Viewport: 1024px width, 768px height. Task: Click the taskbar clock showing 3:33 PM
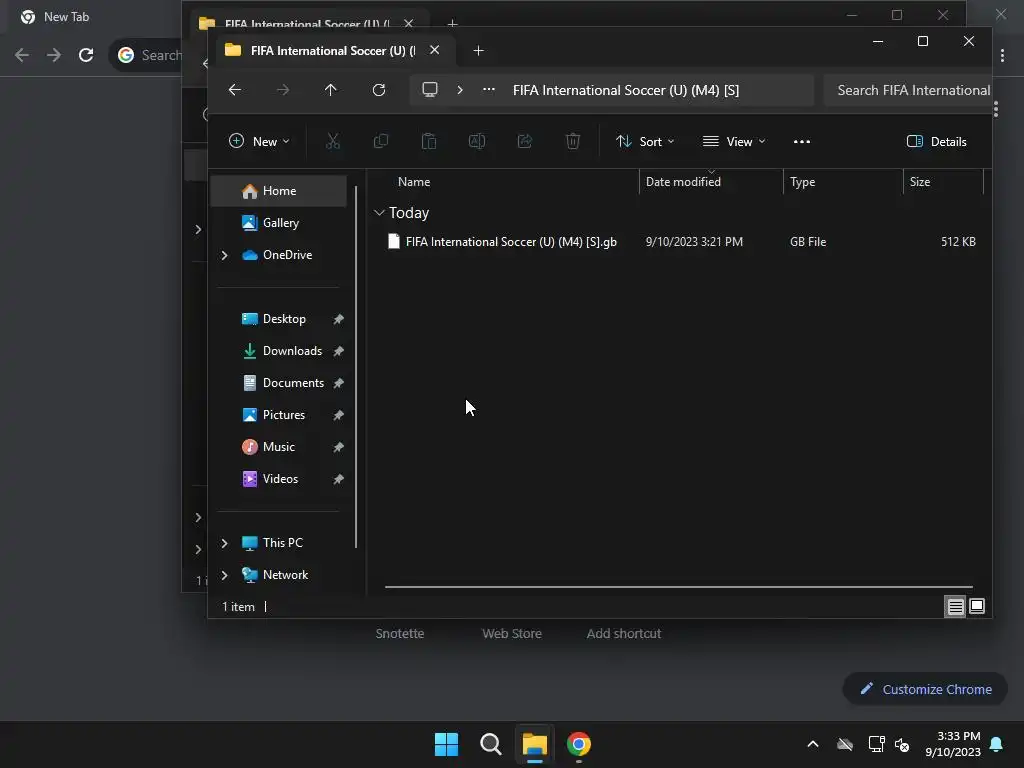pos(953,744)
